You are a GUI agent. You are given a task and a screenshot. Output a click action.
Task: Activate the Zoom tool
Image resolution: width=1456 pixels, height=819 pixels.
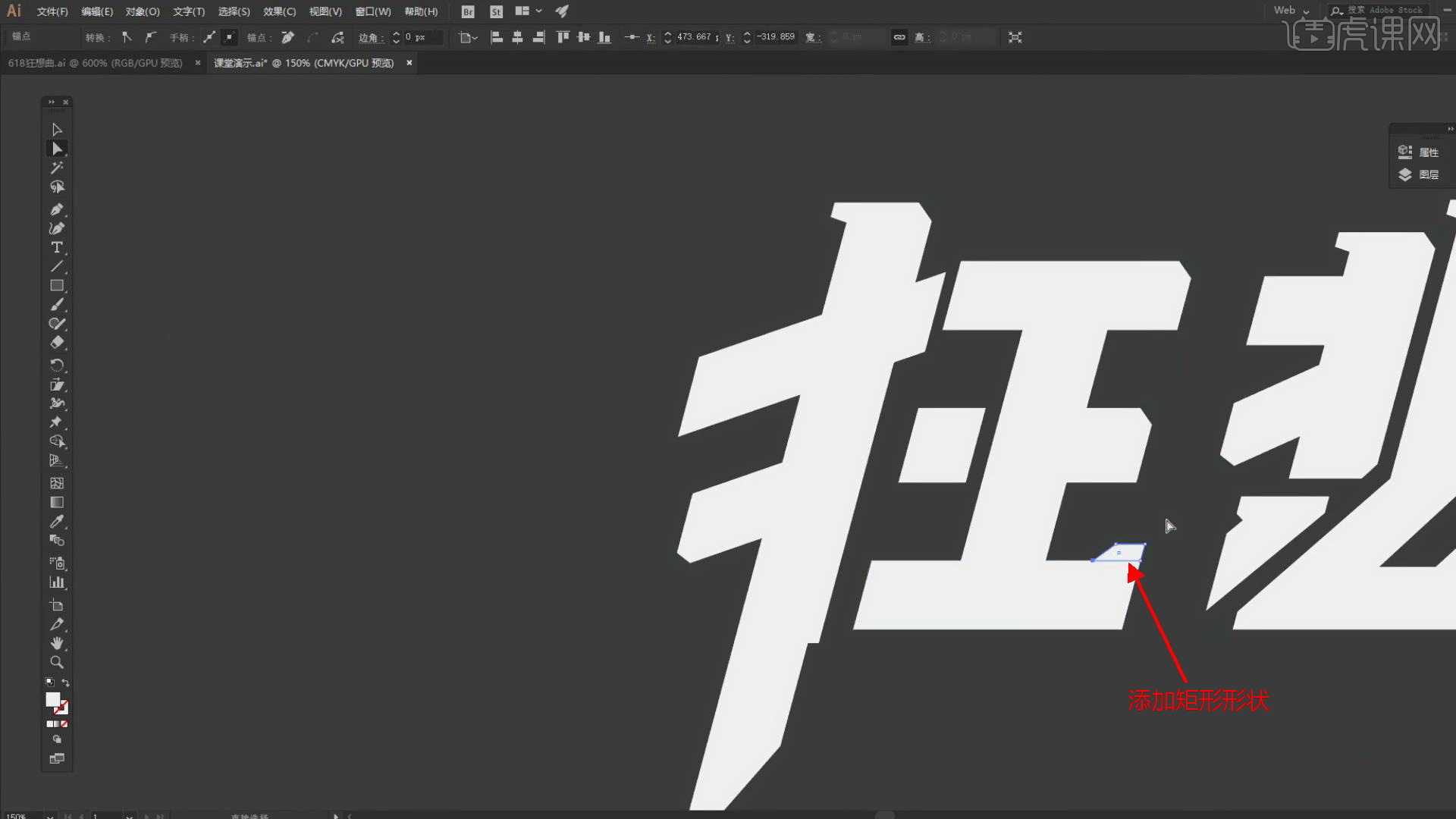[x=57, y=662]
